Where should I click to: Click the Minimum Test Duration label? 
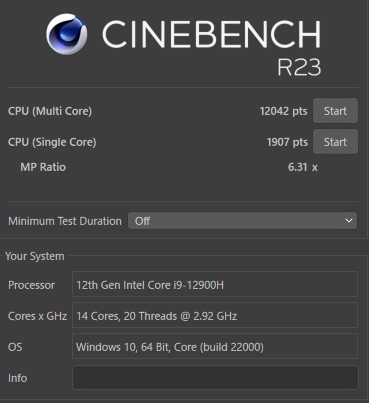tap(65, 221)
